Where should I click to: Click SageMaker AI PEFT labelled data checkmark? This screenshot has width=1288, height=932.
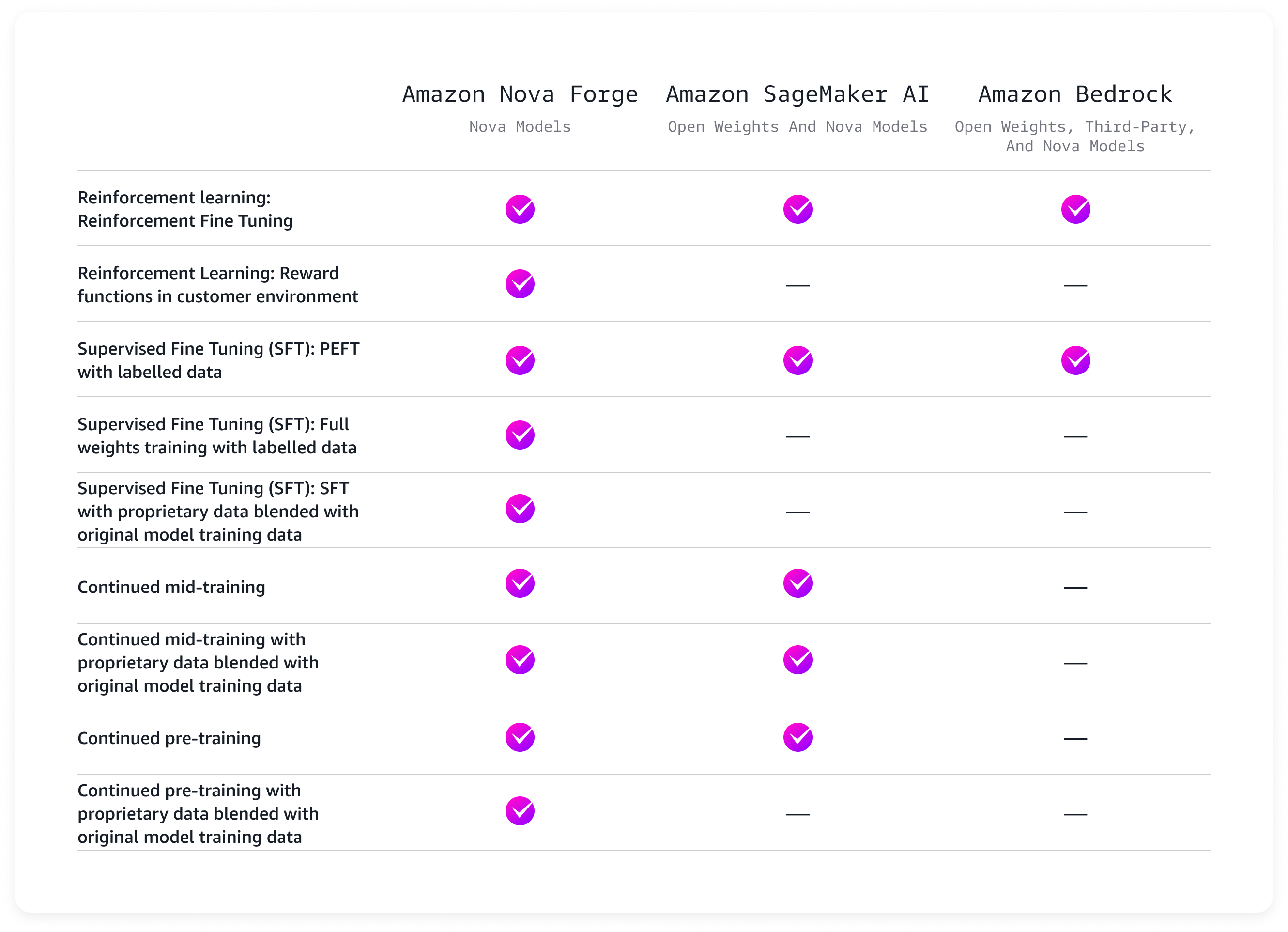tap(797, 360)
